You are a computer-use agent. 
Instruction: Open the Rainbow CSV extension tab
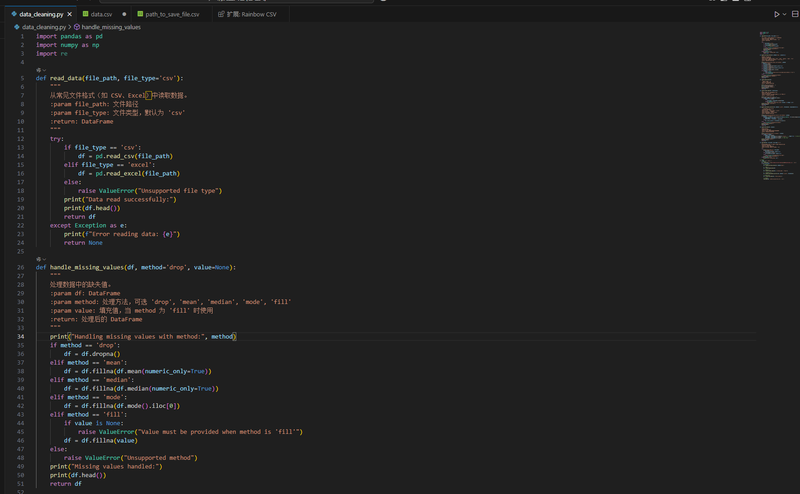coord(252,14)
